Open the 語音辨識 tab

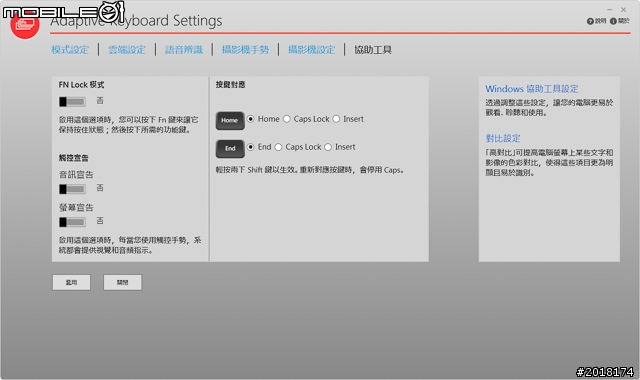pos(184,50)
